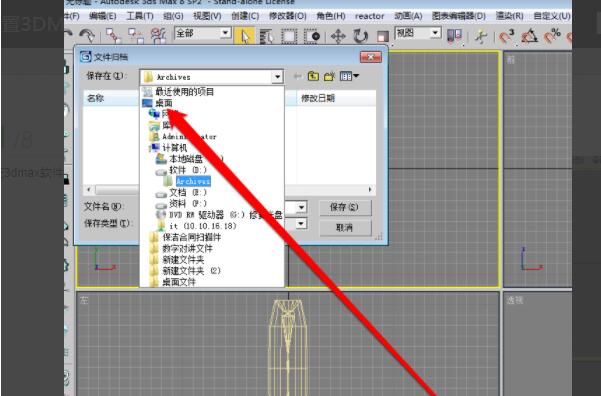
Task: Click Up One Level folder icon in dialog
Action: tap(313, 76)
